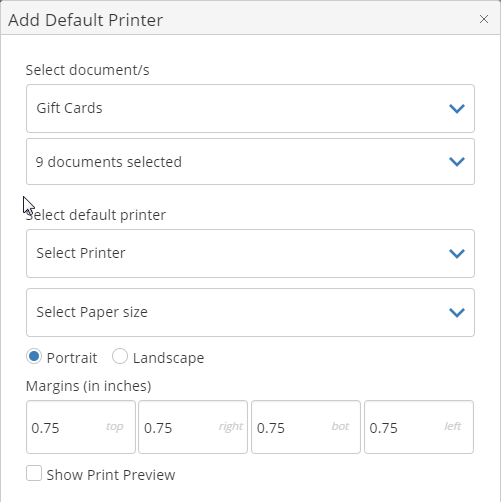Open the Gift Cards document type dropdown

point(250,108)
